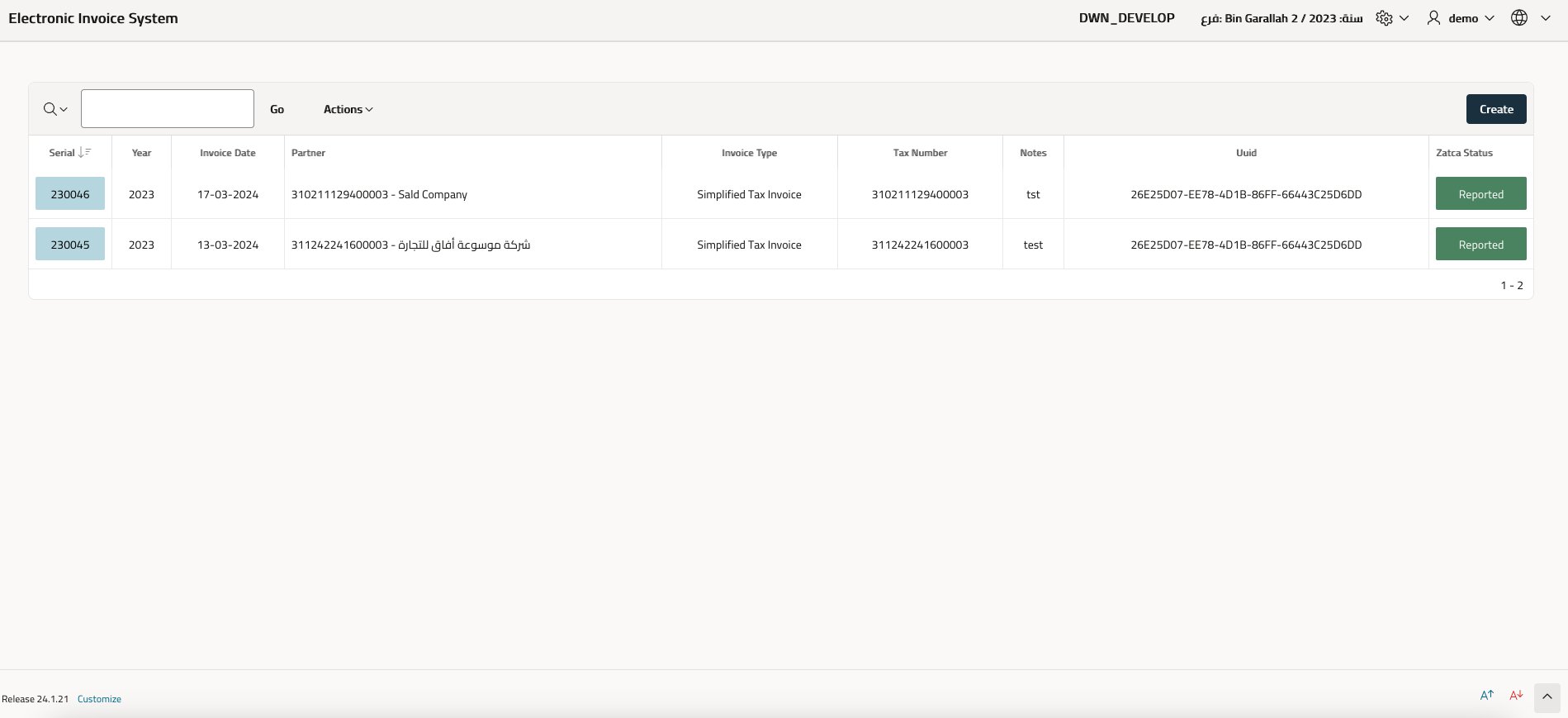Image resolution: width=1568 pixels, height=718 pixels.
Task: Click the Invoice Type column header
Action: pyautogui.click(x=749, y=153)
